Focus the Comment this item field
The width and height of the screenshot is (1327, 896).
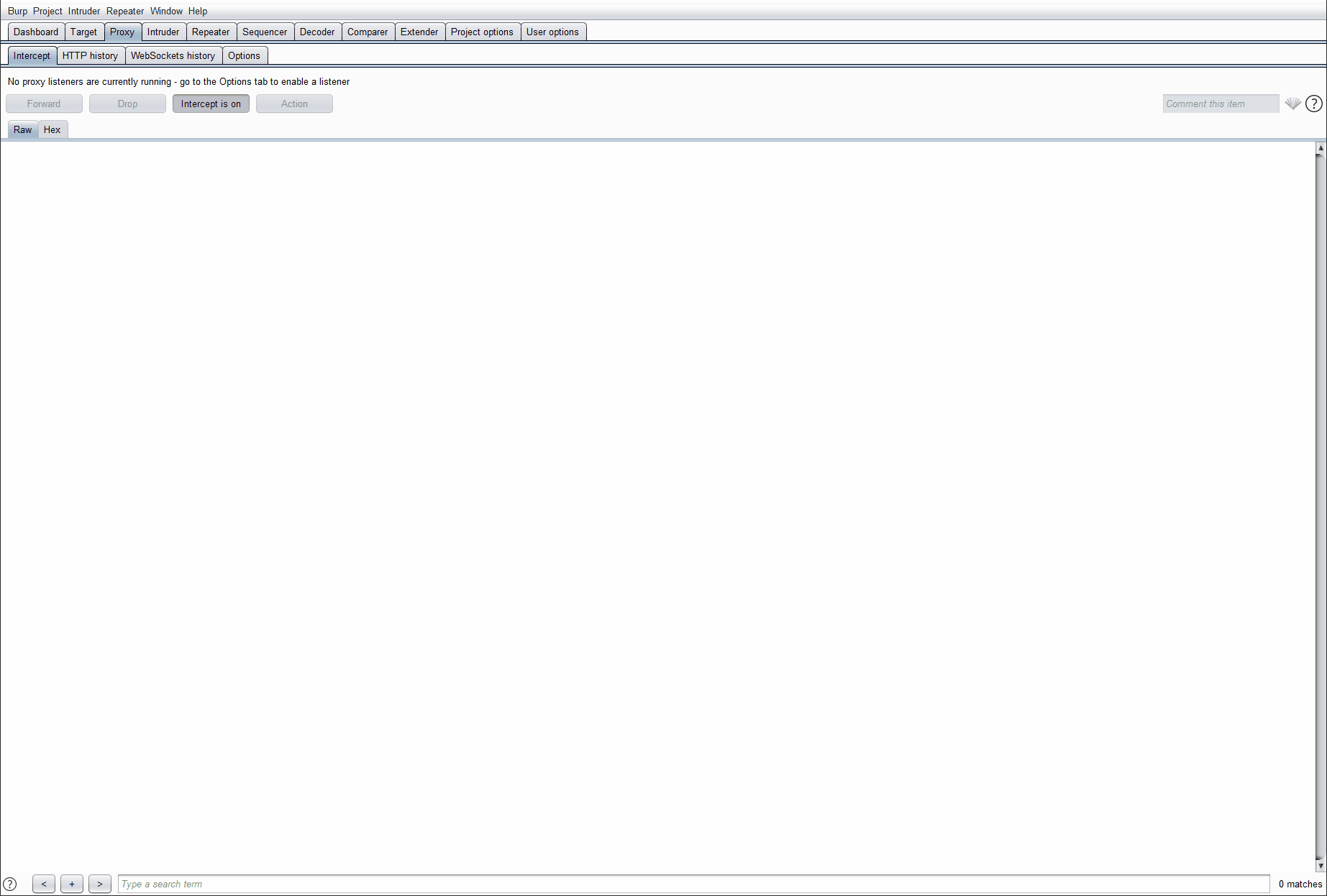(1221, 104)
